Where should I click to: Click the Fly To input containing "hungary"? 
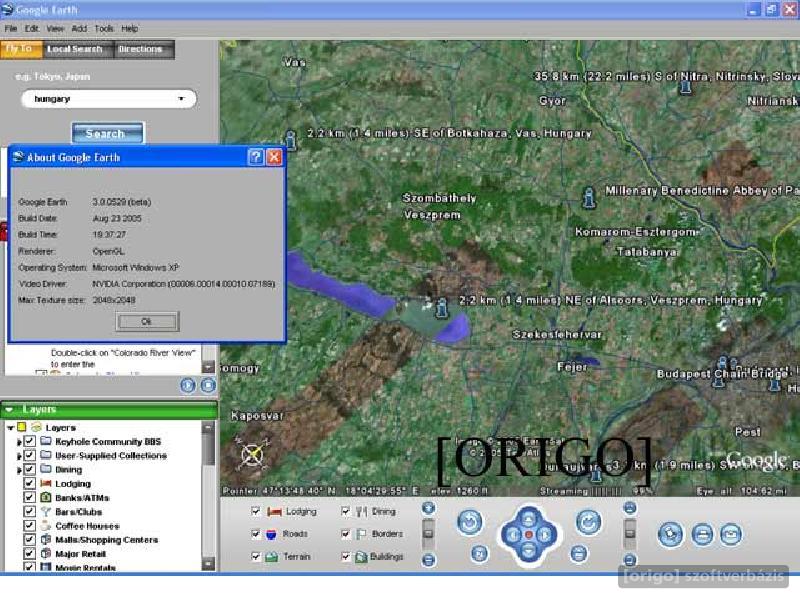[109, 99]
